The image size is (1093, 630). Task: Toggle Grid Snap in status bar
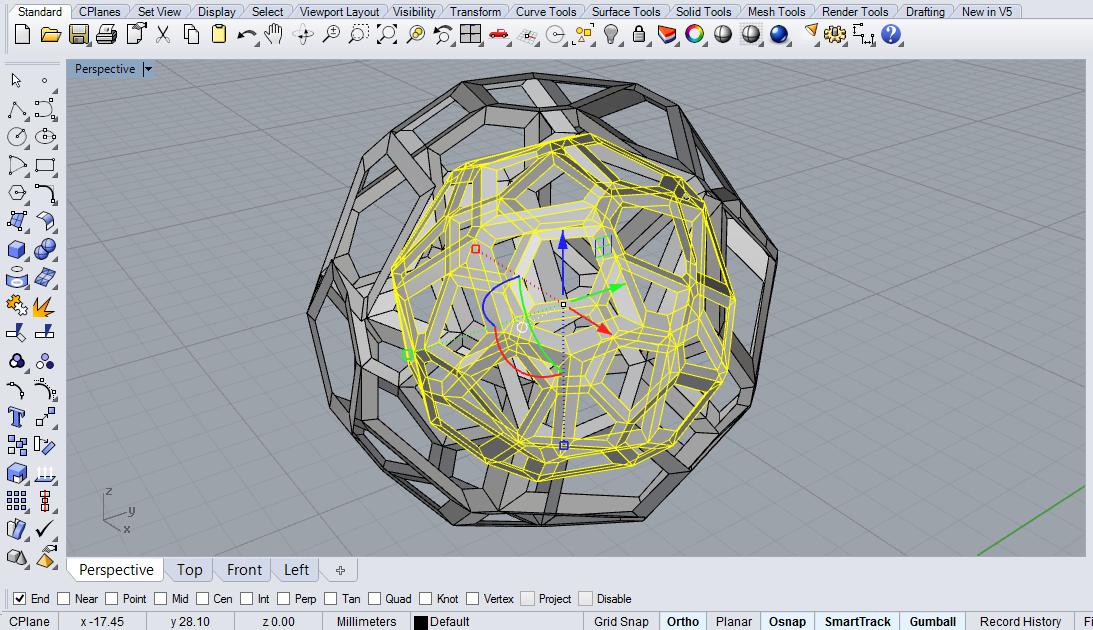tap(621, 622)
